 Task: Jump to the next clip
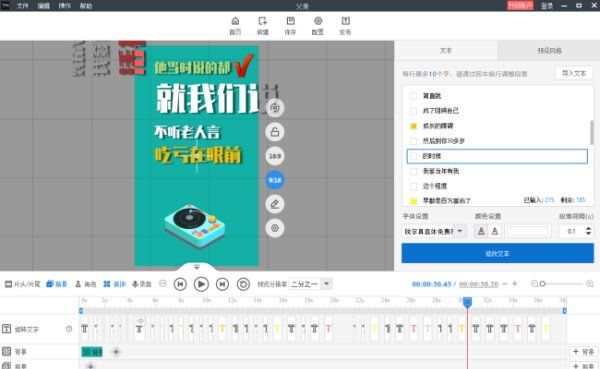[x=222, y=284]
